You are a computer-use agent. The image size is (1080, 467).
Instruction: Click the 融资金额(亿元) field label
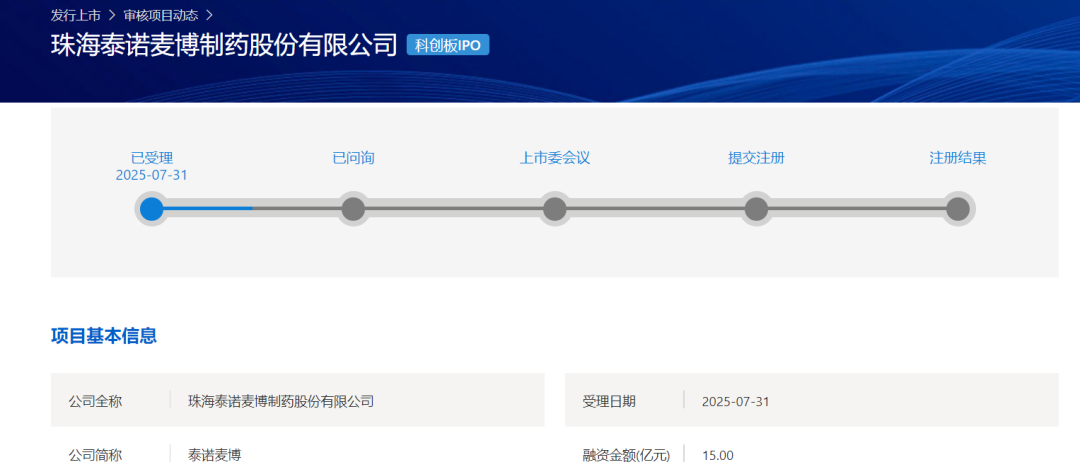point(626,455)
